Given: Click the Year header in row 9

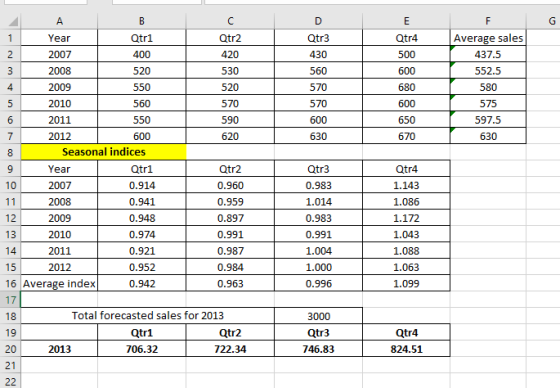Looking at the screenshot, I should click(x=59, y=169).
